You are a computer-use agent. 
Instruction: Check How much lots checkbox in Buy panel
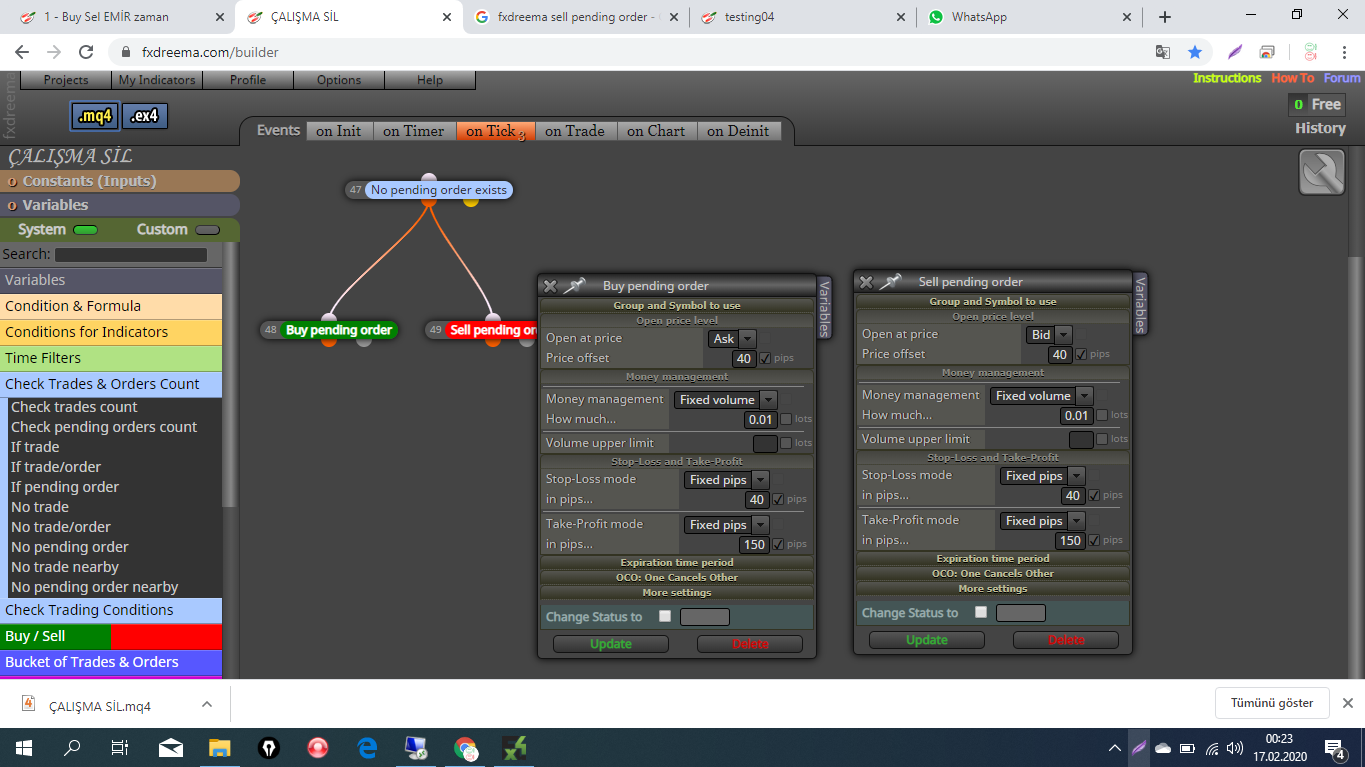(x=786, y=419)
